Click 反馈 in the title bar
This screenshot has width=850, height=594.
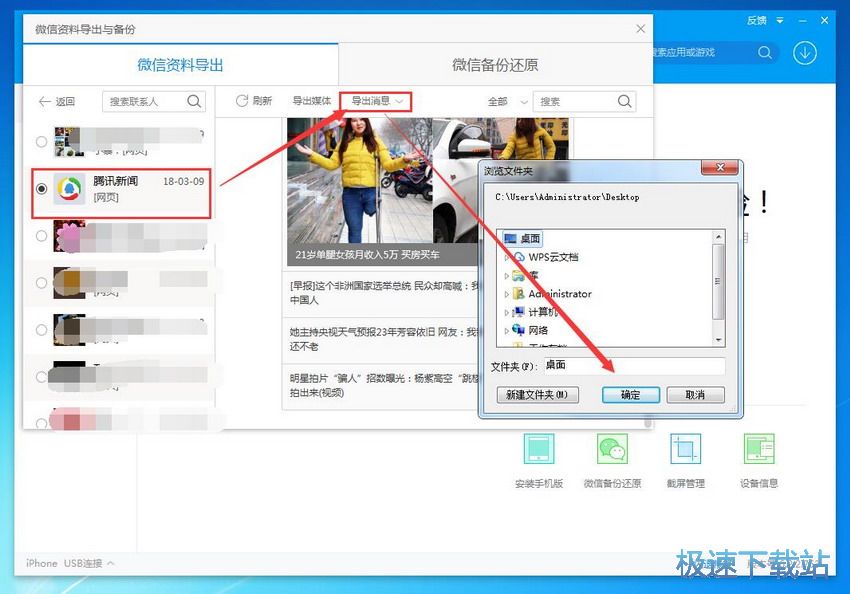coord(757,21)
